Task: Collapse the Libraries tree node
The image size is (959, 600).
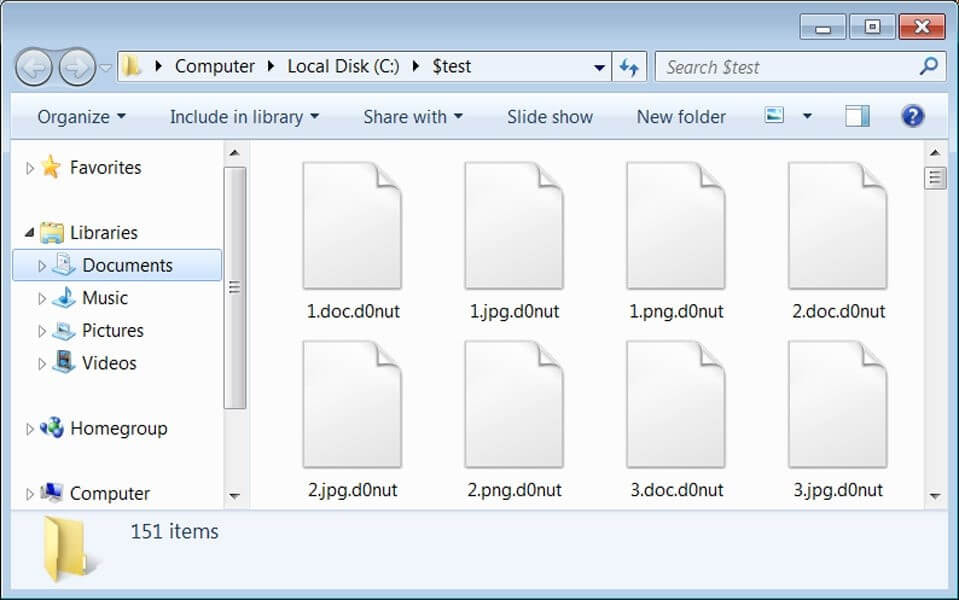Action: [x=29, y=232]
